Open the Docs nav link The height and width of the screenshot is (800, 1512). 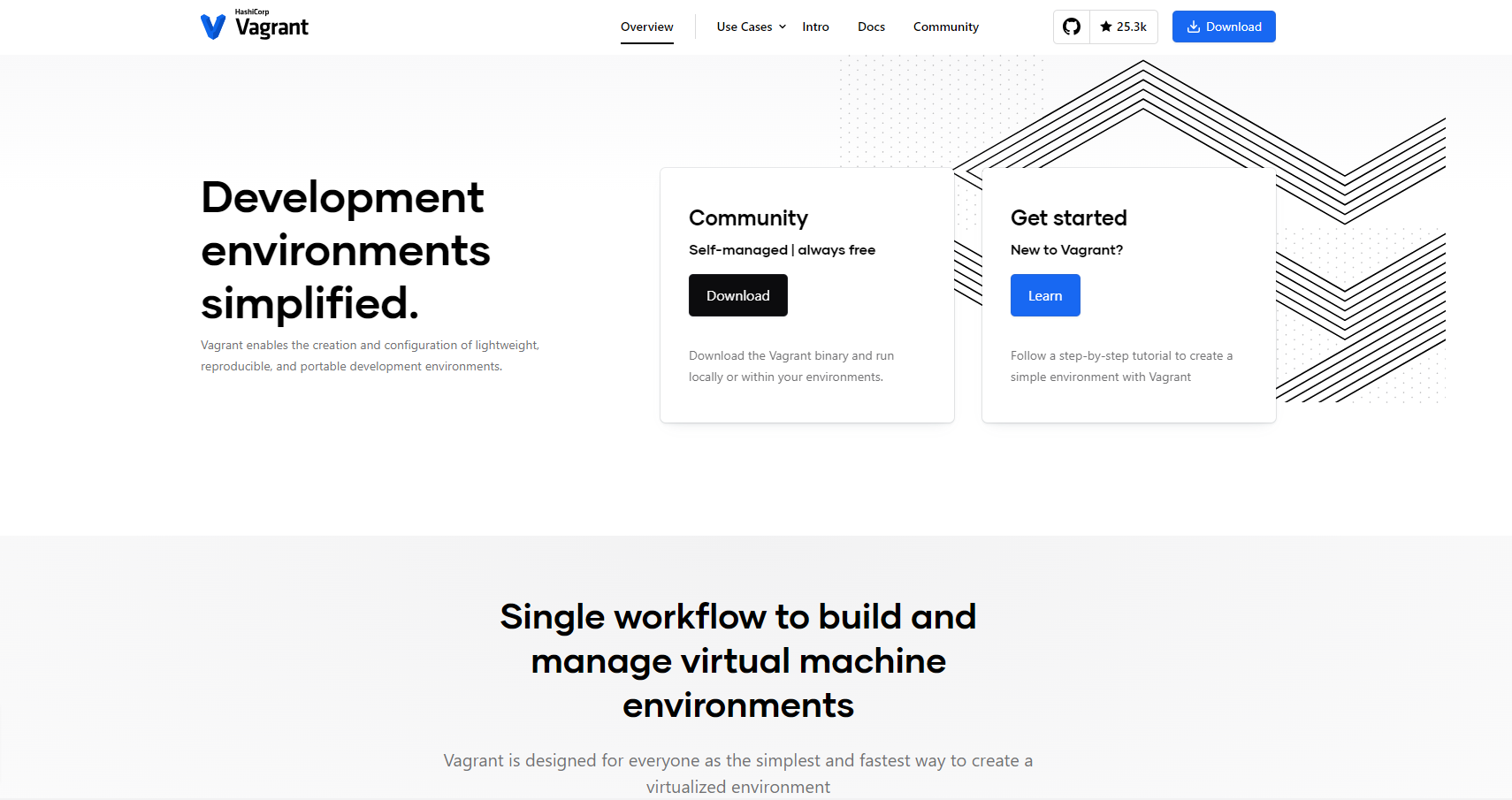tap(871, 27)
